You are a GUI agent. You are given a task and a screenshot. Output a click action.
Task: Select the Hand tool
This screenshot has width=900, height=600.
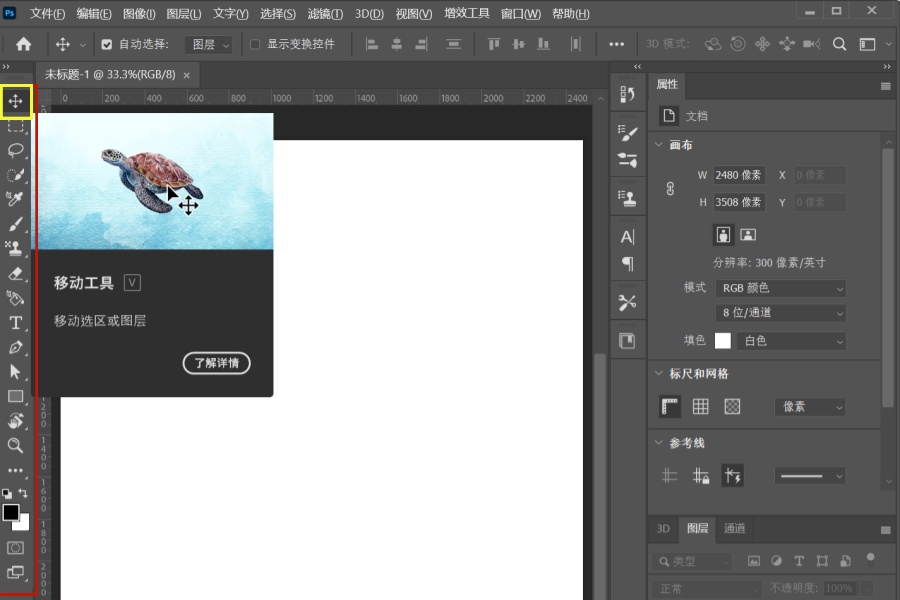[15, 421]
